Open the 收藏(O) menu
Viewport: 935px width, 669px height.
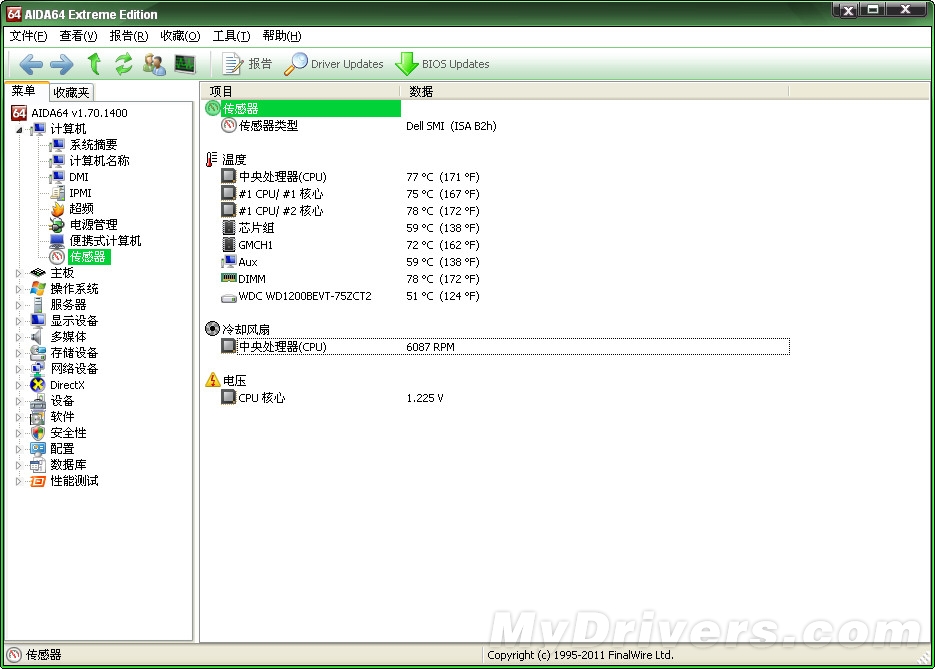tap(180, 36)
